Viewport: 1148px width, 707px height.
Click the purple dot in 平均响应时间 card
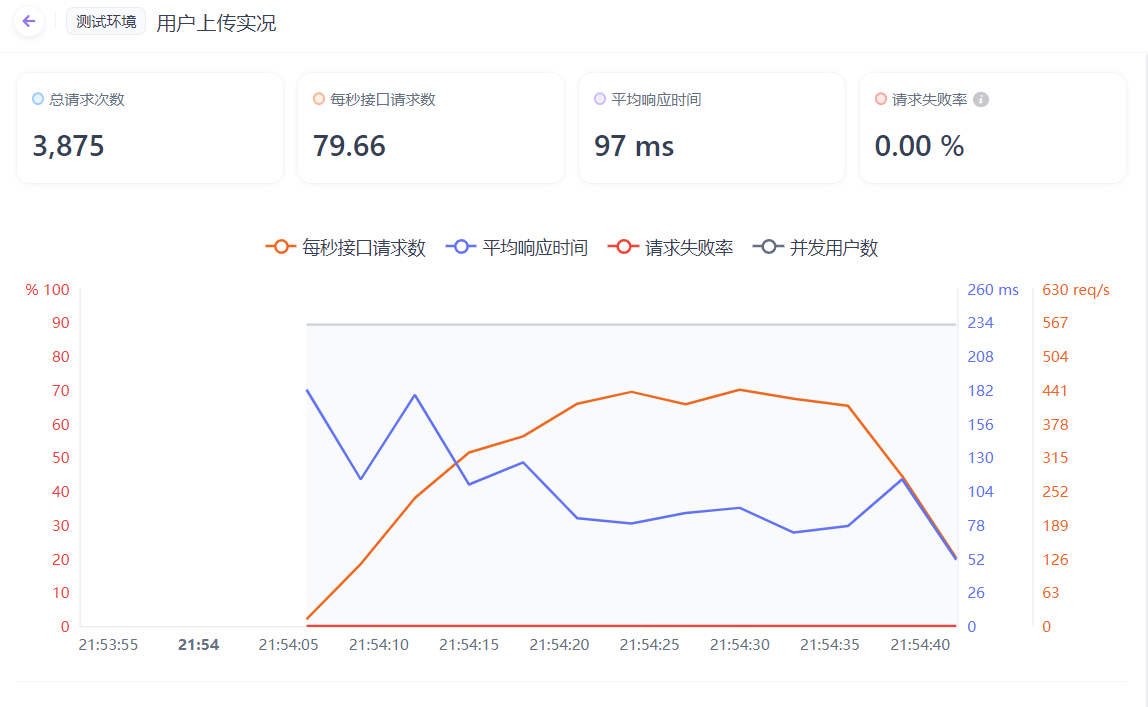click(x=600, y=99)
